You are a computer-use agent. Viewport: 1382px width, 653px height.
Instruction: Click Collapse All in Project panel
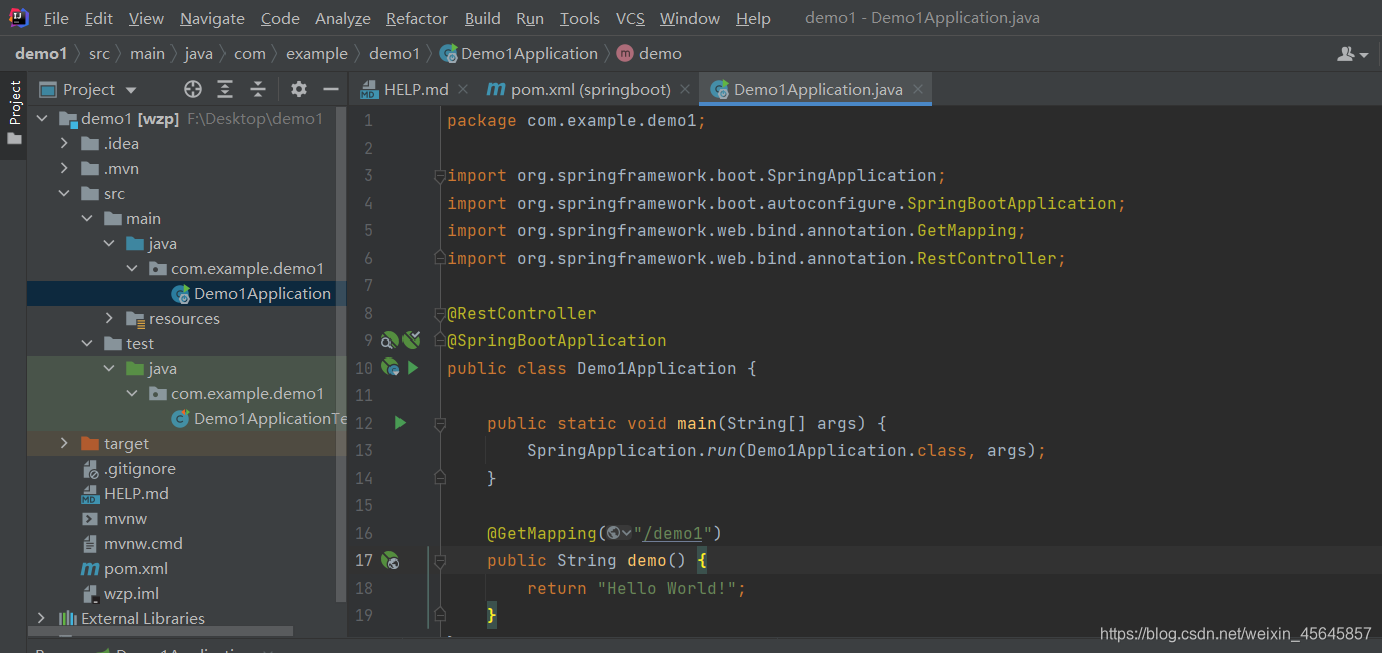pos(258,89)
